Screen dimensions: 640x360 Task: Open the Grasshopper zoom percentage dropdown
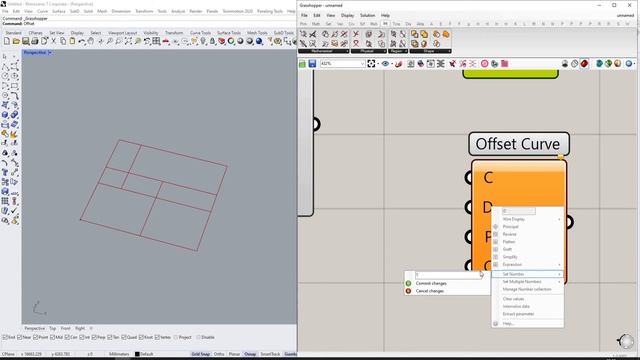[362, 64]
